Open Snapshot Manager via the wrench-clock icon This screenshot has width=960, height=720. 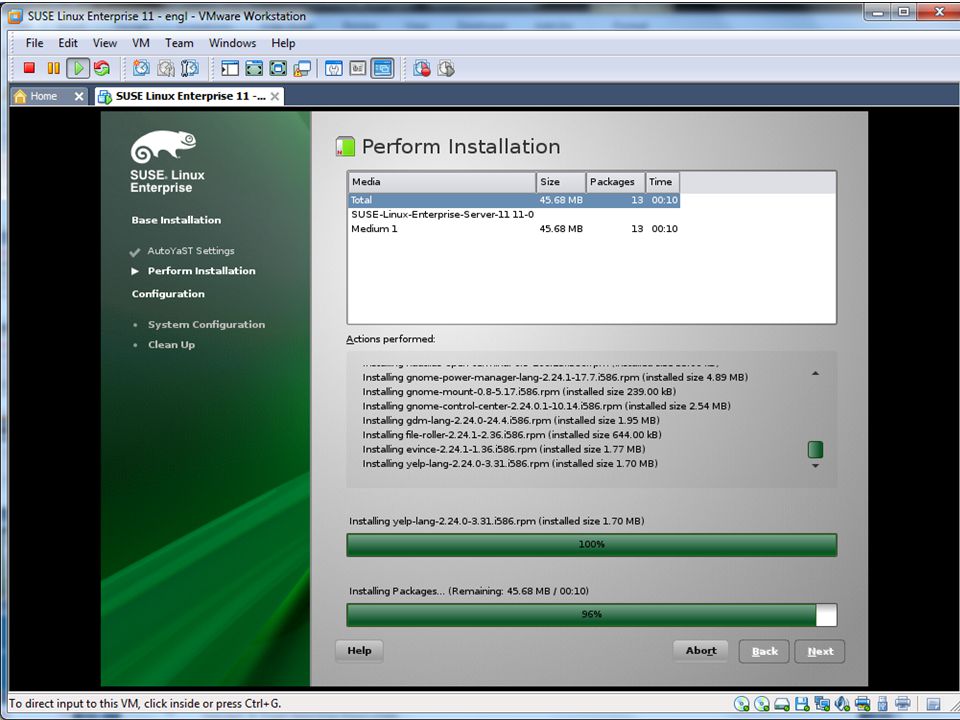pos(190,68)
